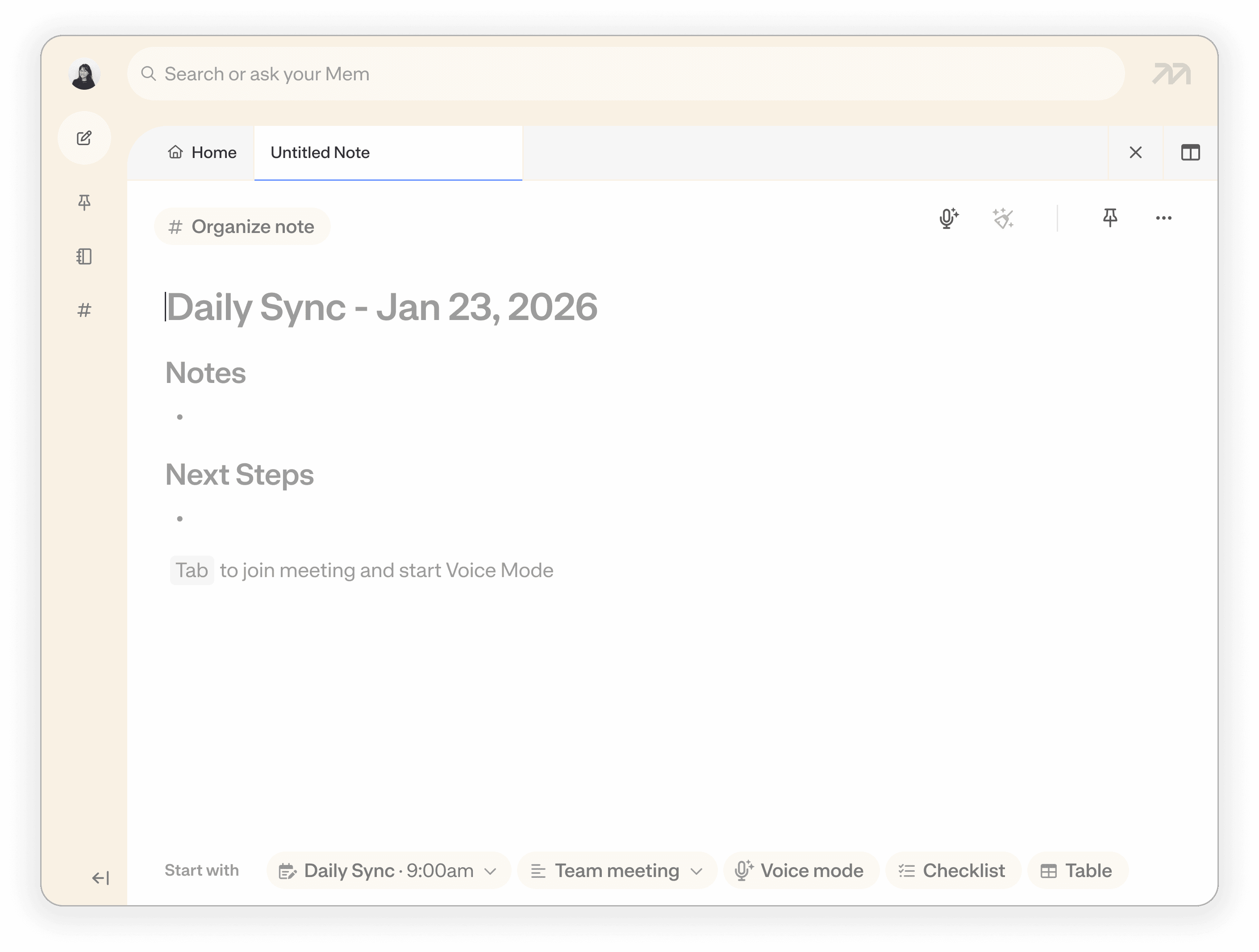Click the new note compose icon
This screenshot has height=952, width=1259.
pos(84,138)
